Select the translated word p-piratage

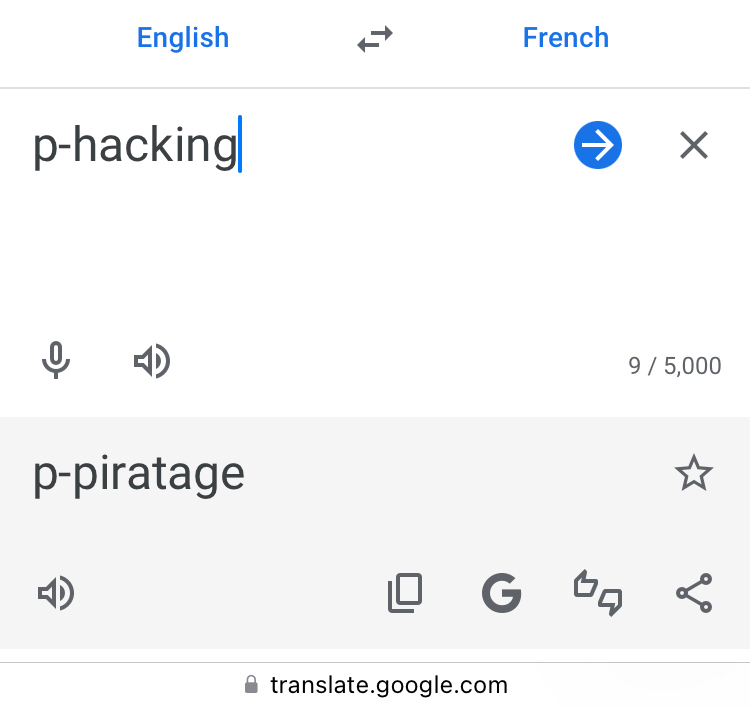(139, 474)
